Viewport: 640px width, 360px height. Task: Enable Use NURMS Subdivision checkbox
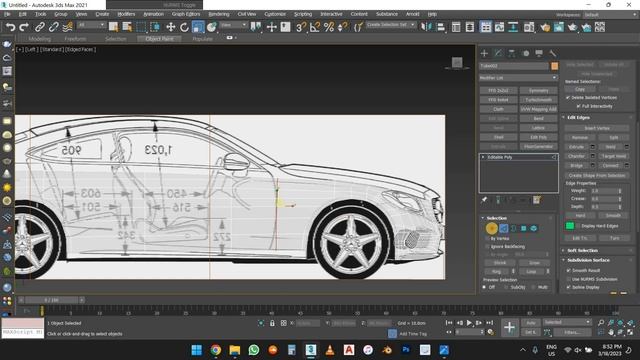click(x=569, y=279)
